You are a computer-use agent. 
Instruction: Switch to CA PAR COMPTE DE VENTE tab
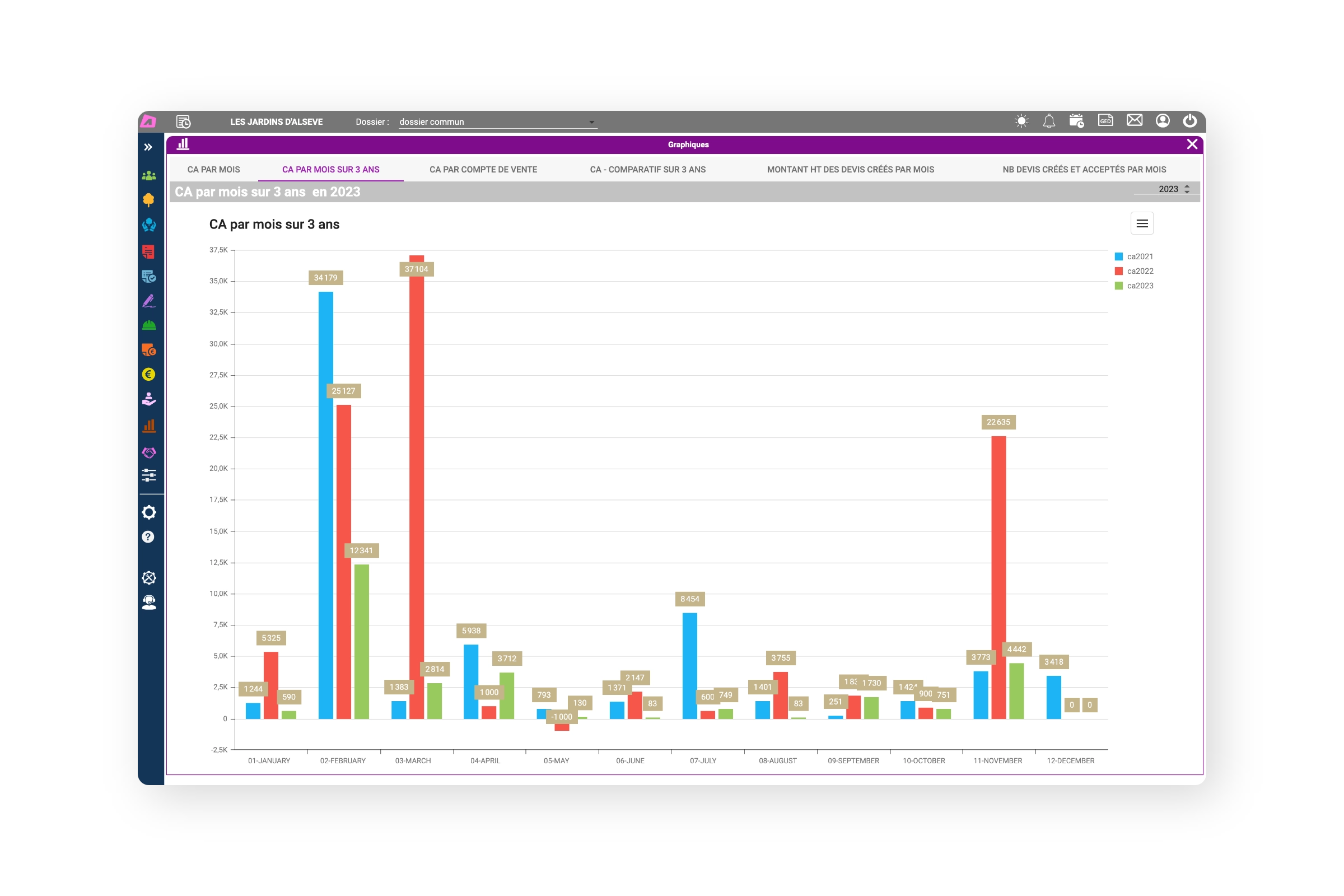483,170
